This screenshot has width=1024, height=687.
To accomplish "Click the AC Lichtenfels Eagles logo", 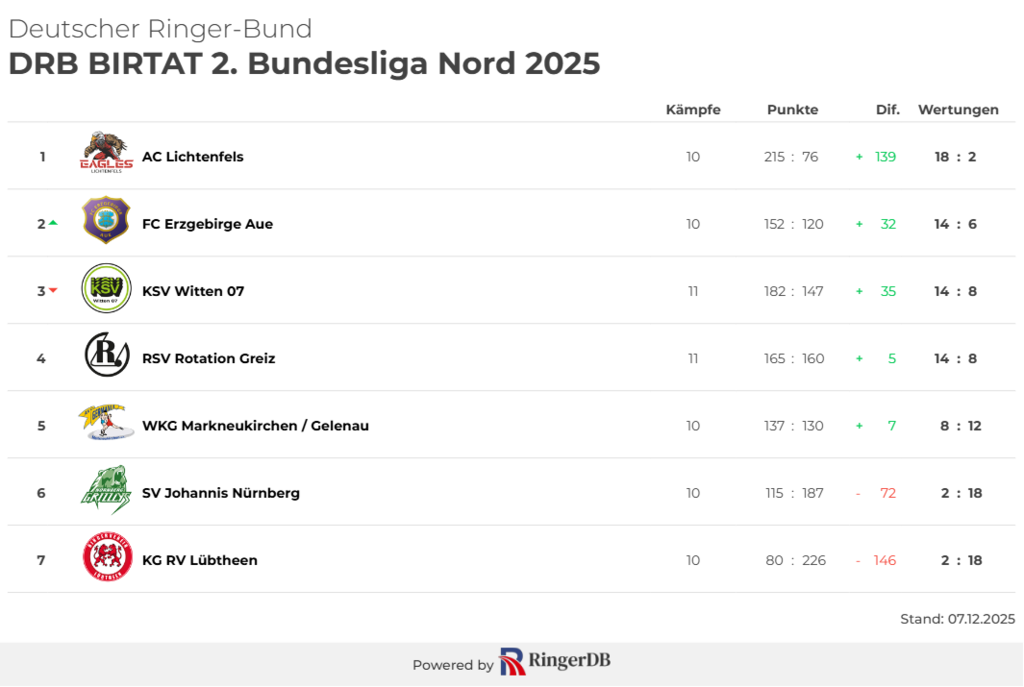I will pyautogui.click(x=106, y=154).
